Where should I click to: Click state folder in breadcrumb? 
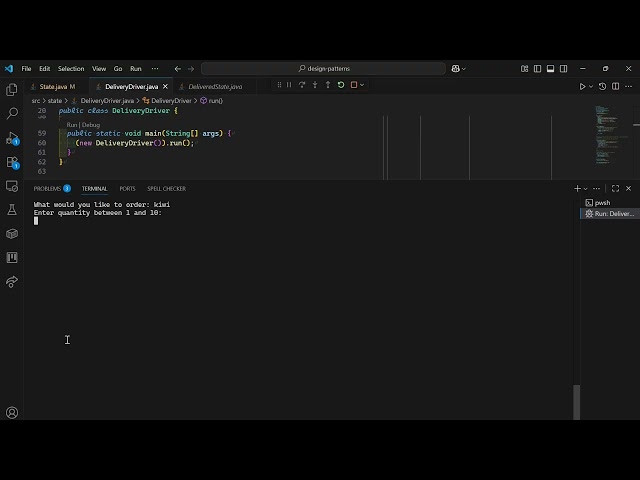point(55,101)
